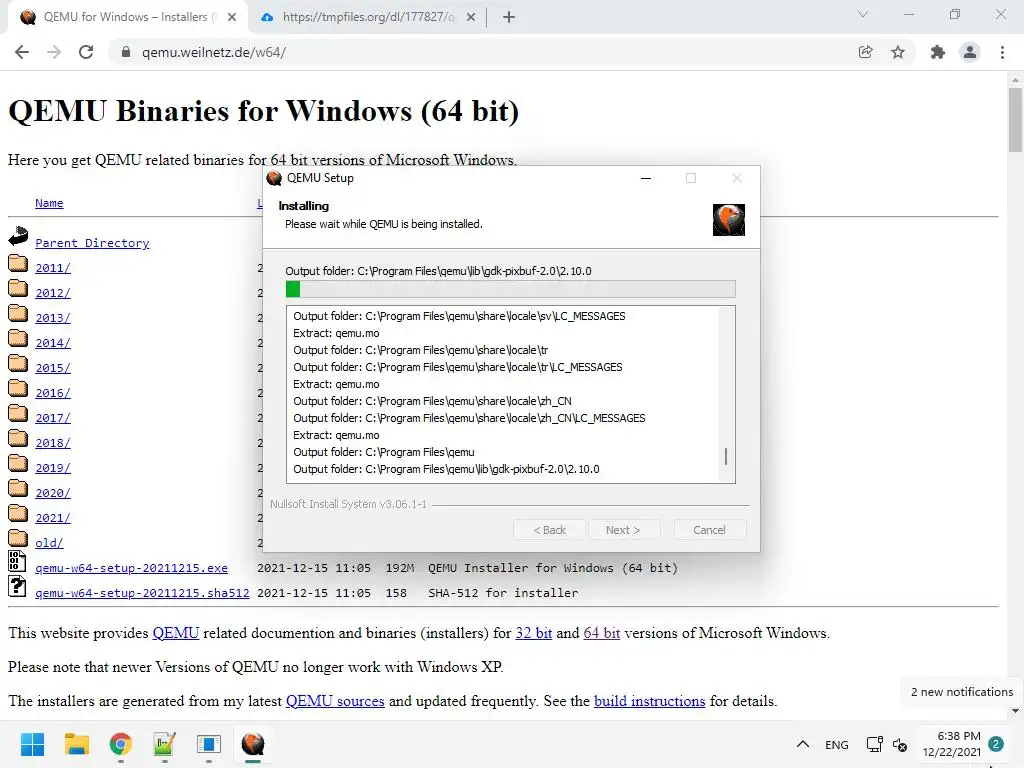This screenshot has height=768, width=1024.
Task: Open the 2011/ folder link
Action: click(53, 268)
